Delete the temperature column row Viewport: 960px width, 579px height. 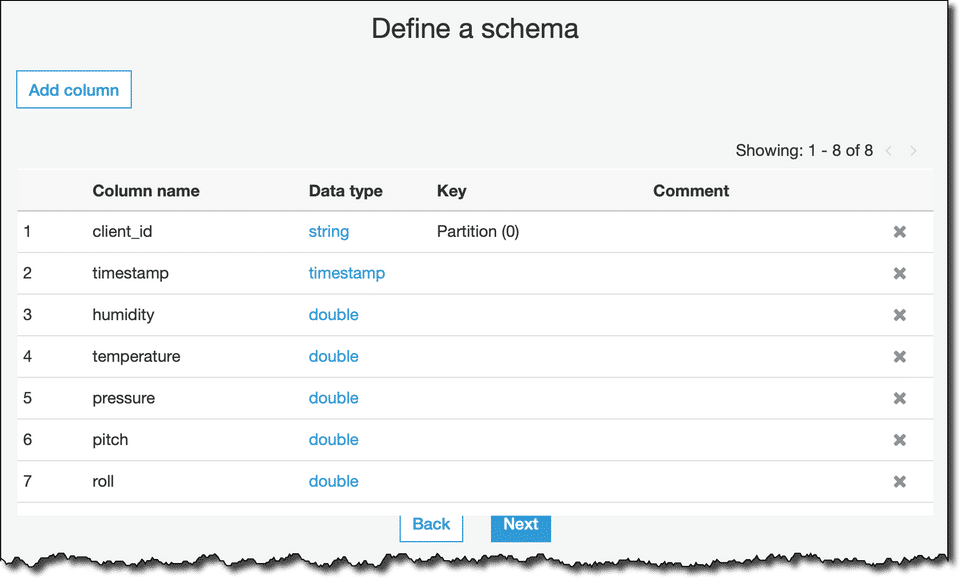[899, 357]
